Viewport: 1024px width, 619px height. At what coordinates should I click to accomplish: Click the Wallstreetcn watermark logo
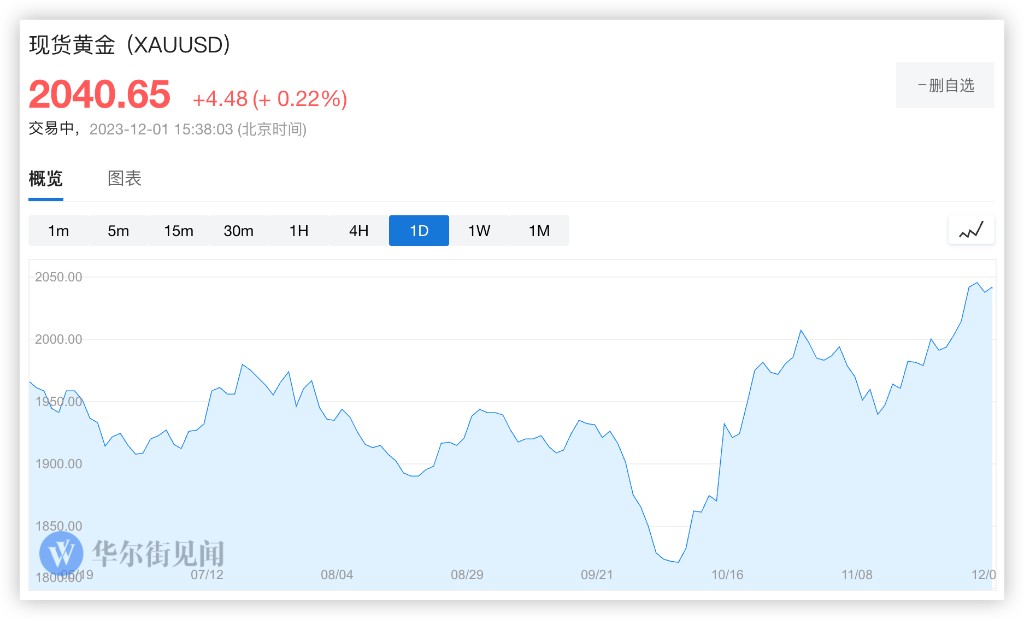pyautogui.click(x=61, y=553)
